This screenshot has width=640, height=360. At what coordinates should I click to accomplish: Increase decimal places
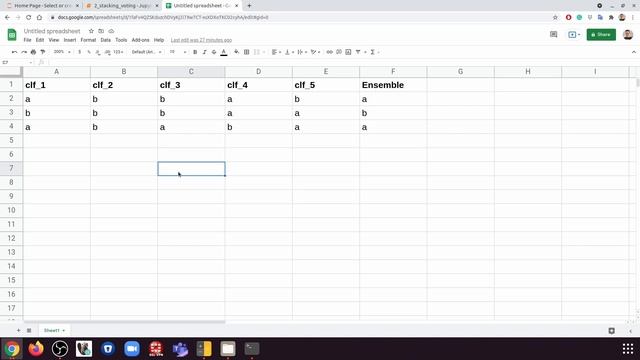tap(107, 52)
